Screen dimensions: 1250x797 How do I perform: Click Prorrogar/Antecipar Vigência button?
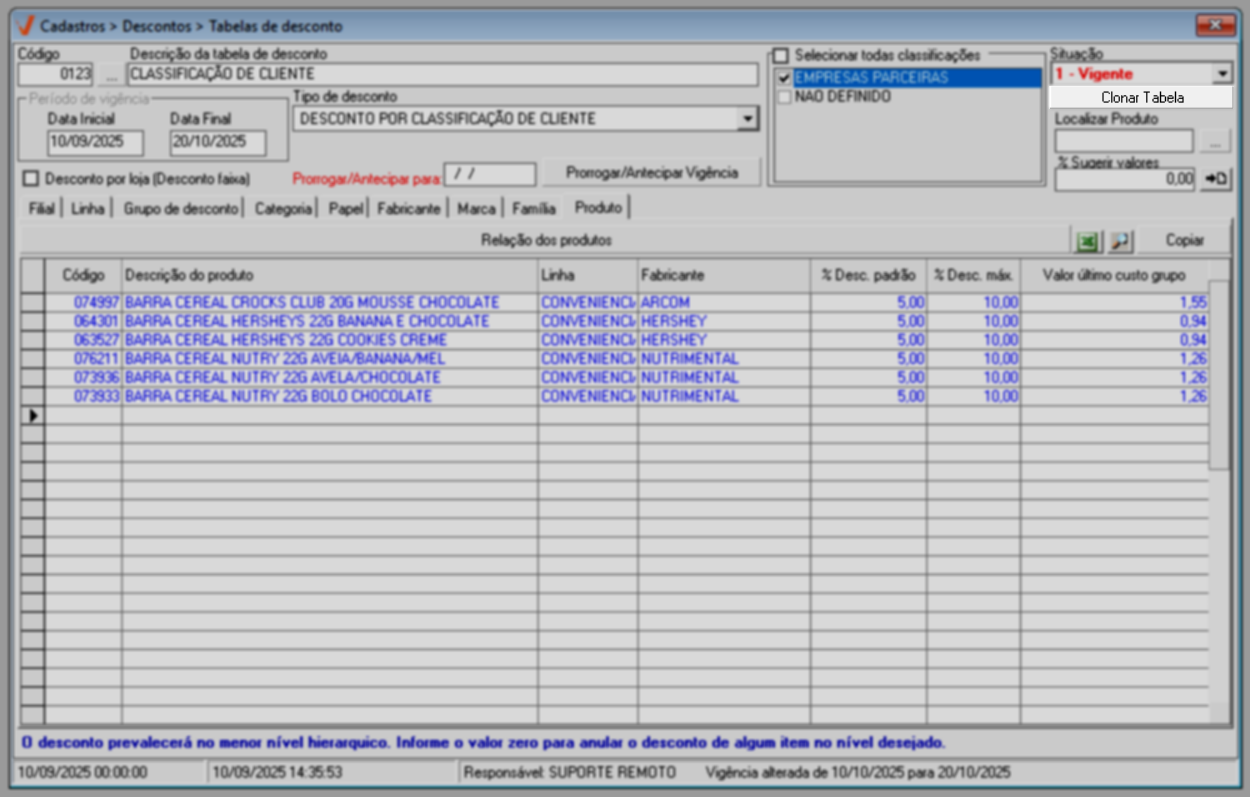coord(652,173)
